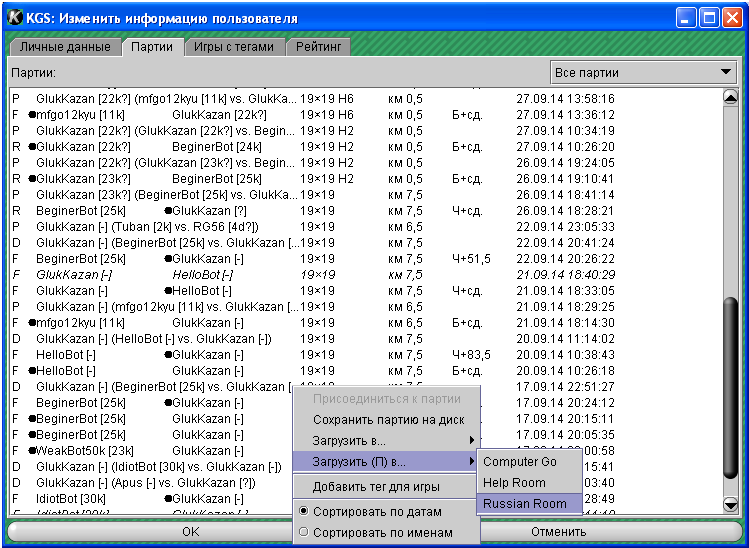Image resolution: width=749 pixels, height=548 pixels.
Task: Select game dated 26.09.14 19:10:41
Action: pos(365,179)
